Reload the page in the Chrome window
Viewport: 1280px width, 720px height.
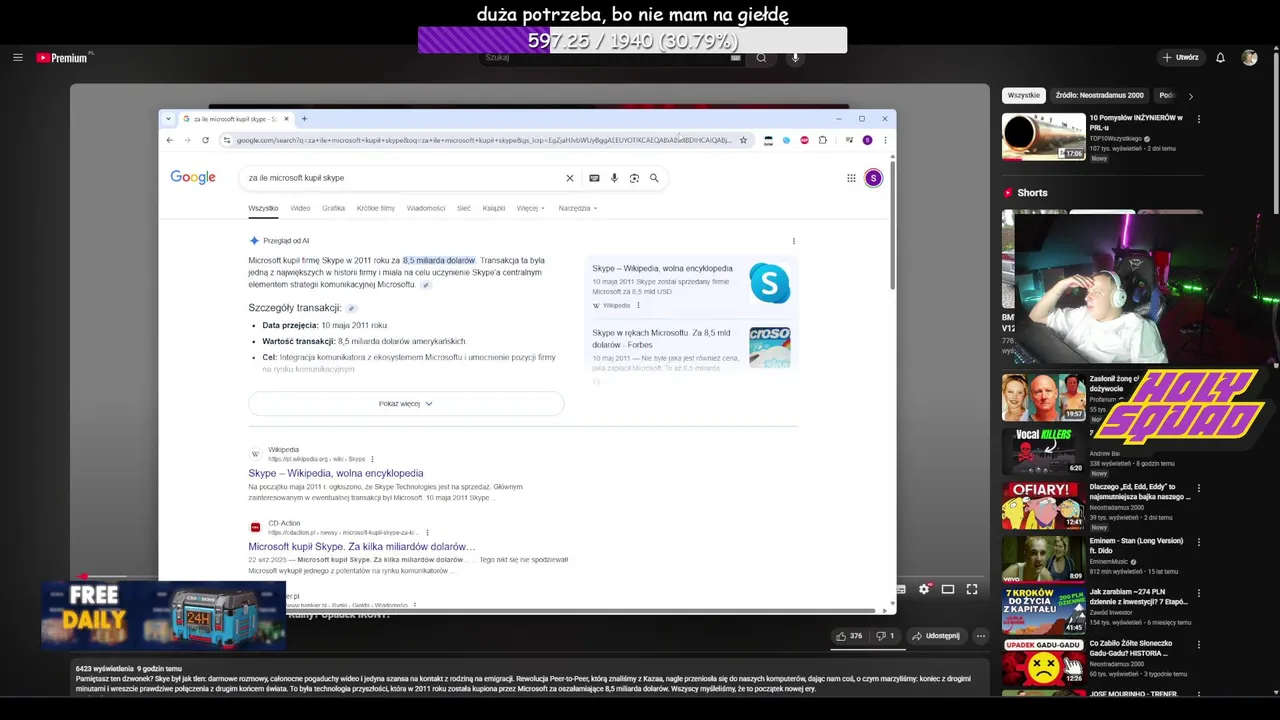point(205,140)
